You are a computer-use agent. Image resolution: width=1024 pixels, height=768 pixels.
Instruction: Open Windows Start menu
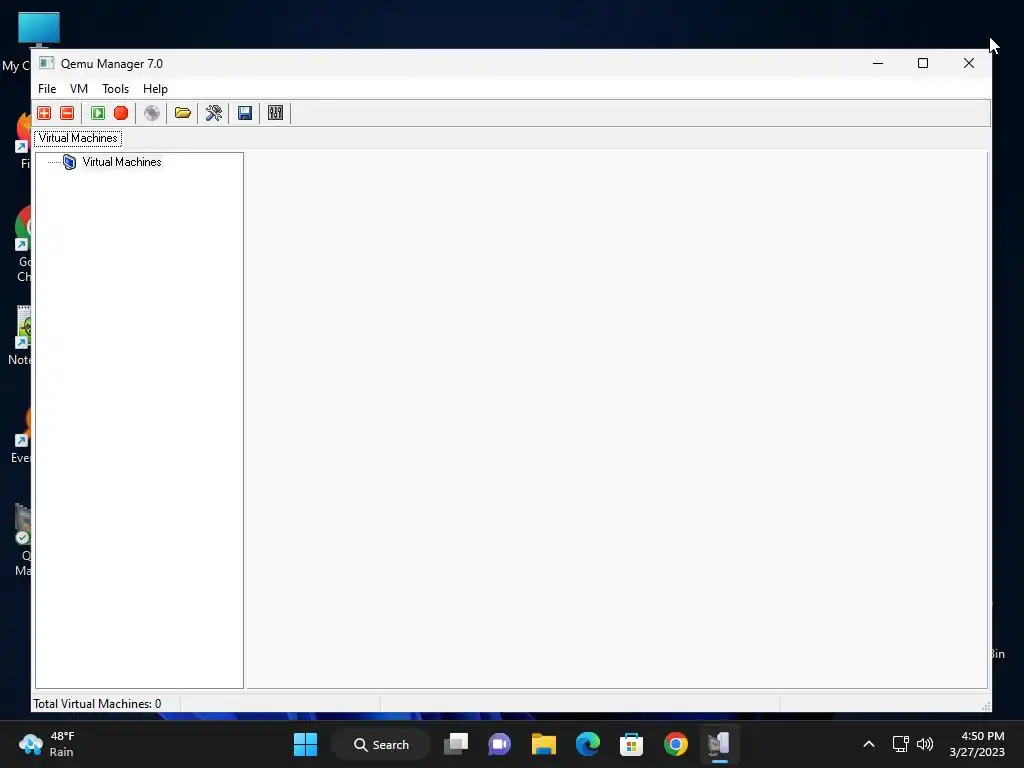point(305,744)
